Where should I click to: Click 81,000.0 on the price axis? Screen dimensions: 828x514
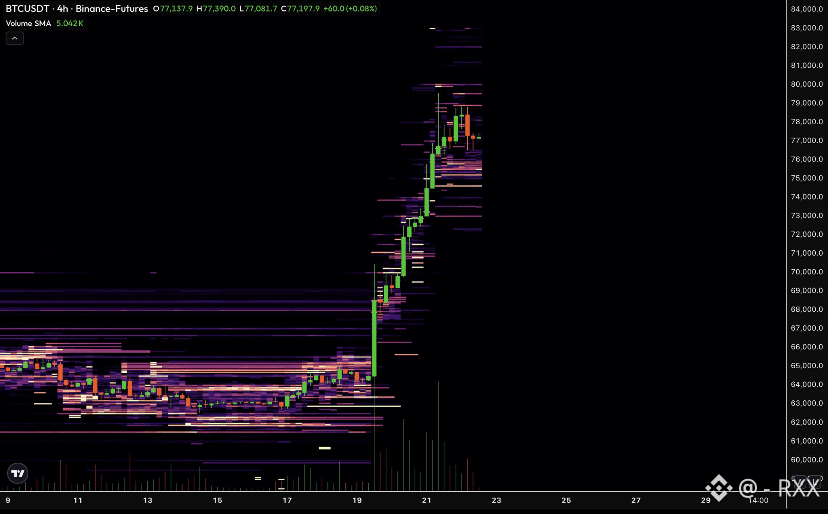[x=806, y=65]
